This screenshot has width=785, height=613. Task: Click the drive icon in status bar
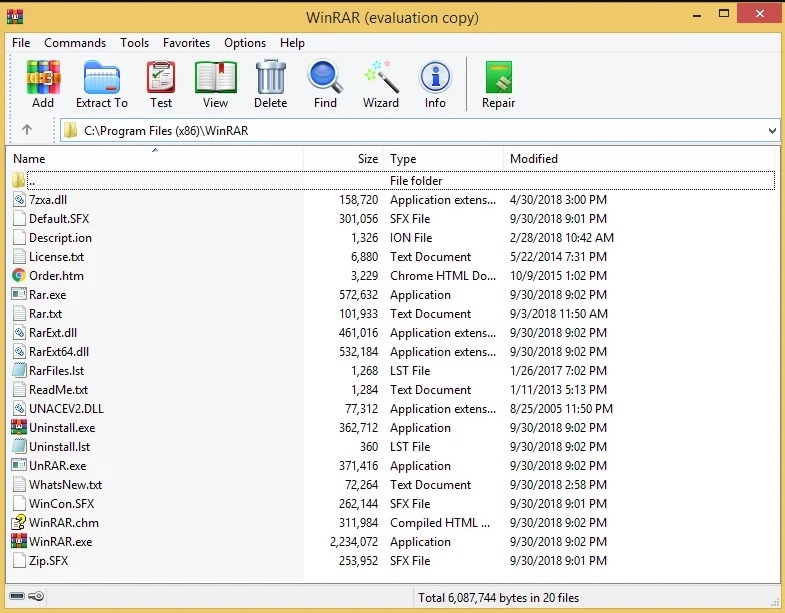point(17,596)
